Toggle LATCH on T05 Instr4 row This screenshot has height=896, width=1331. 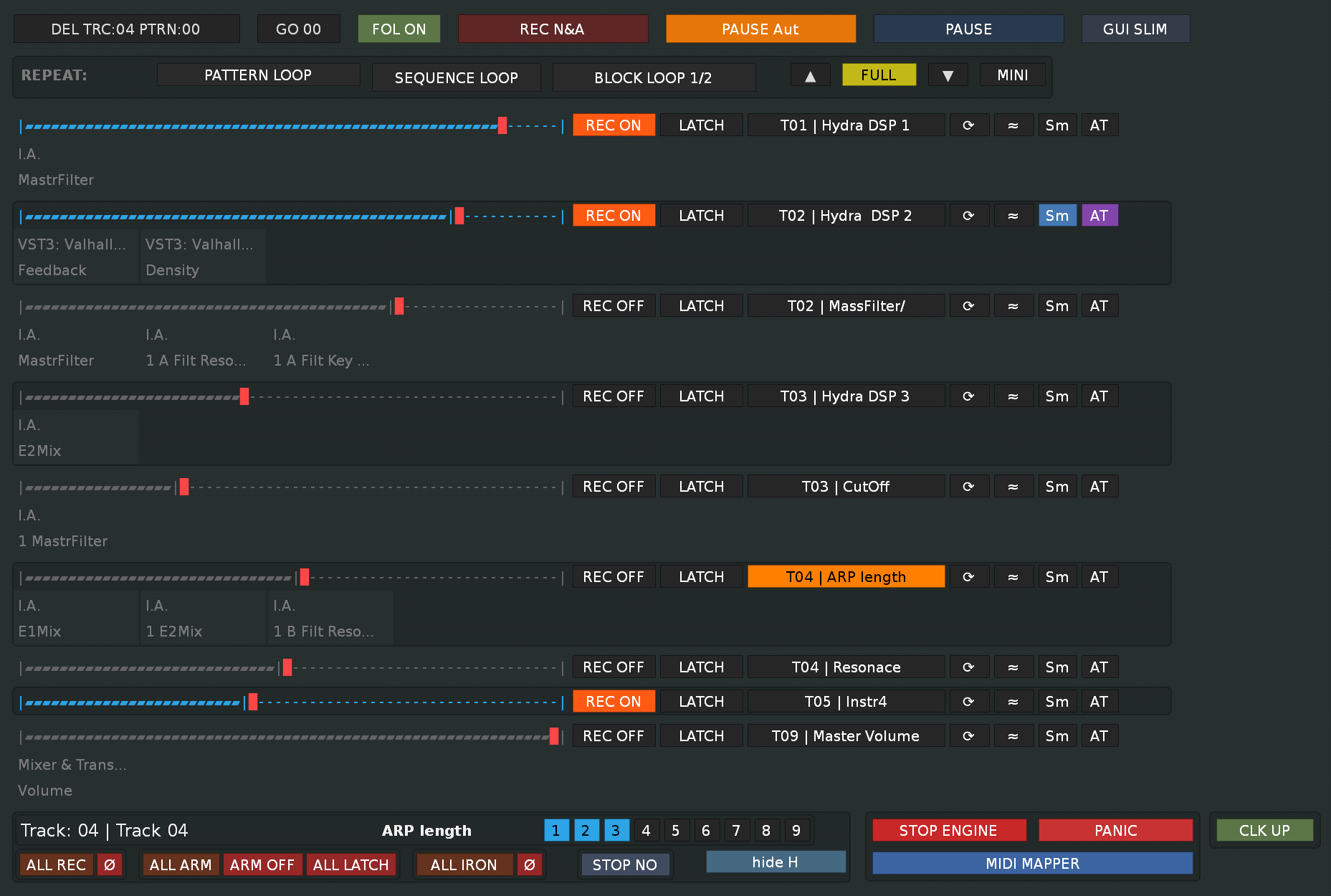(702, 702)
